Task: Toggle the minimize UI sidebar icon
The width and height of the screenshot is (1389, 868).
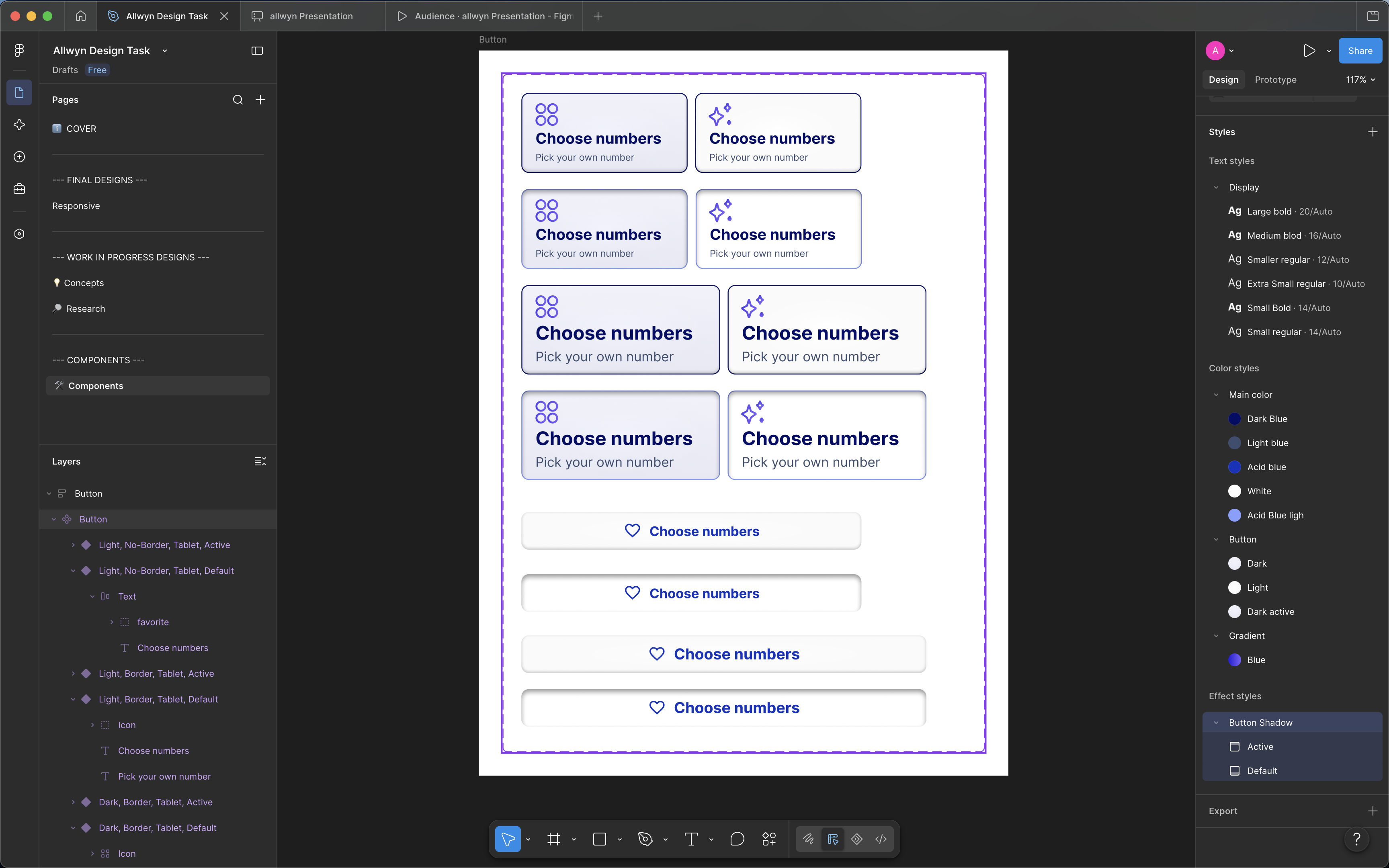Action: click(257, 51)
